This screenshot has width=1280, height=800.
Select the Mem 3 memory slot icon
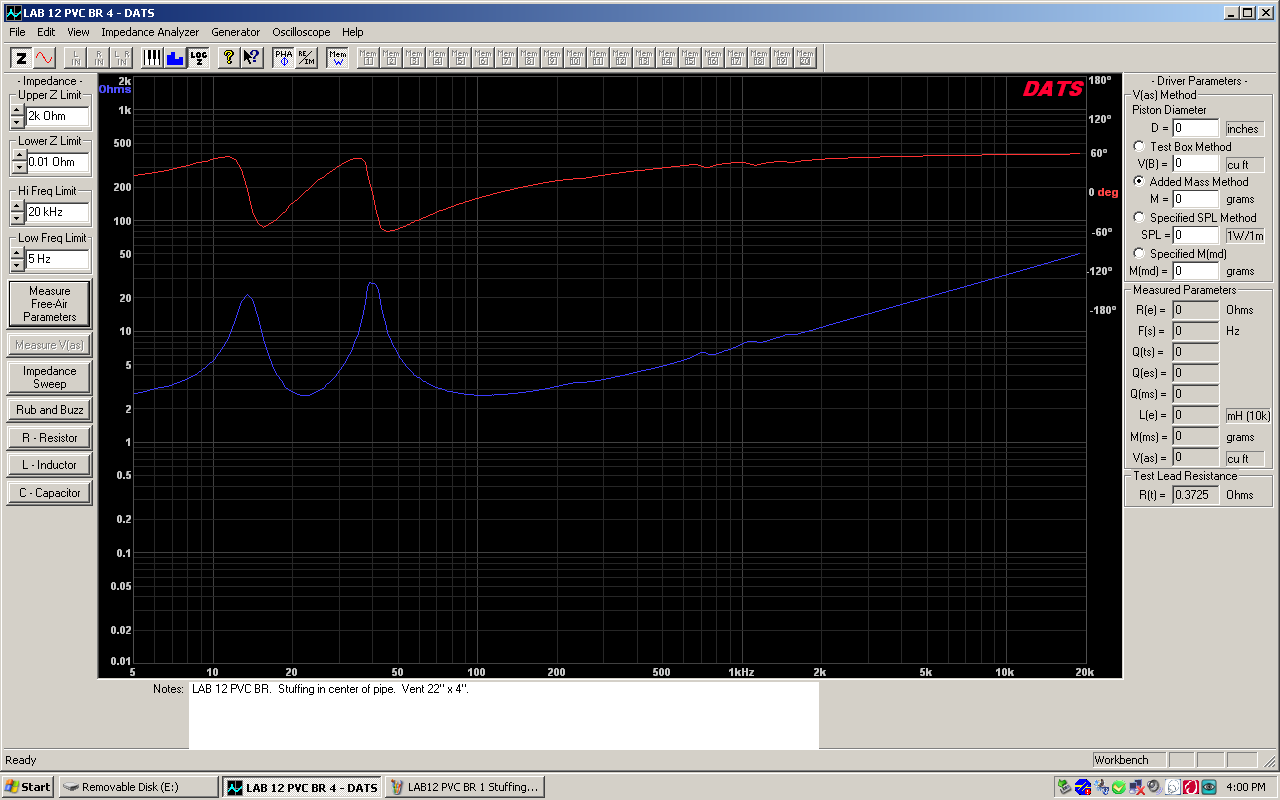tap(414, 58)
